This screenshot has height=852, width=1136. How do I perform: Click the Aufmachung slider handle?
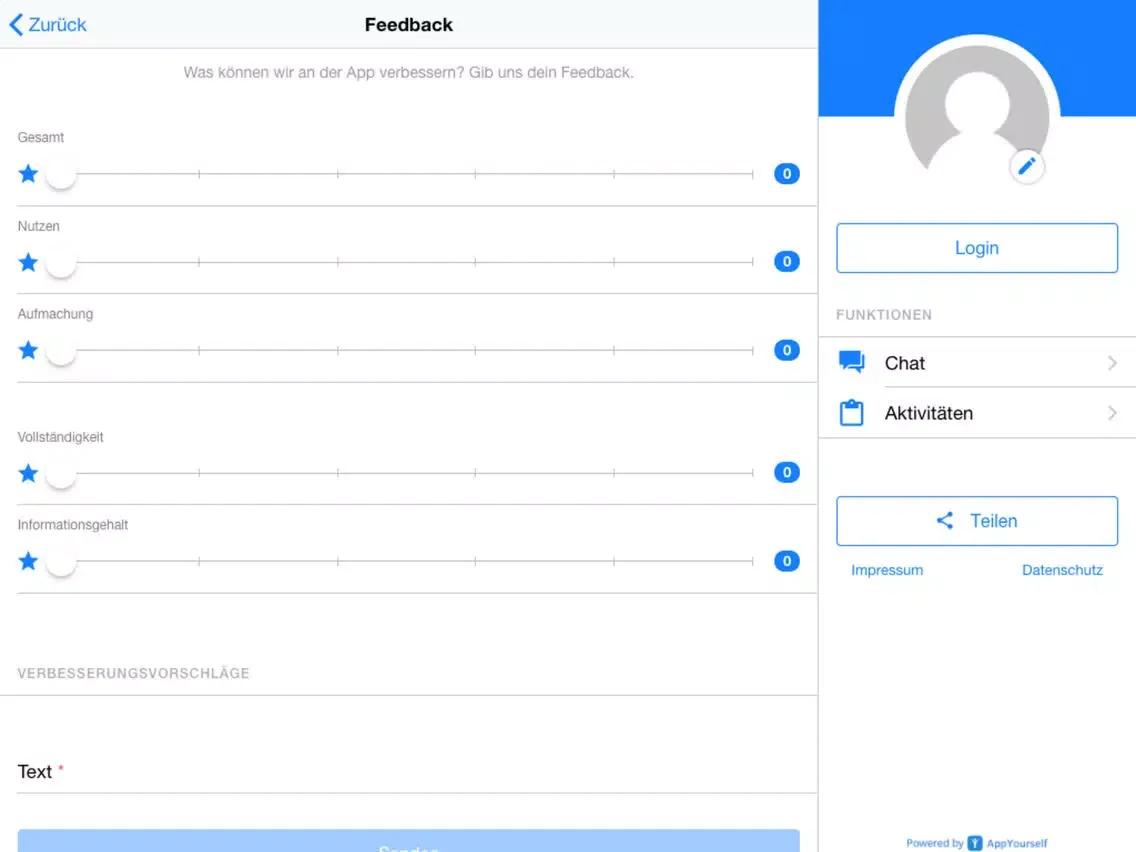61,351
